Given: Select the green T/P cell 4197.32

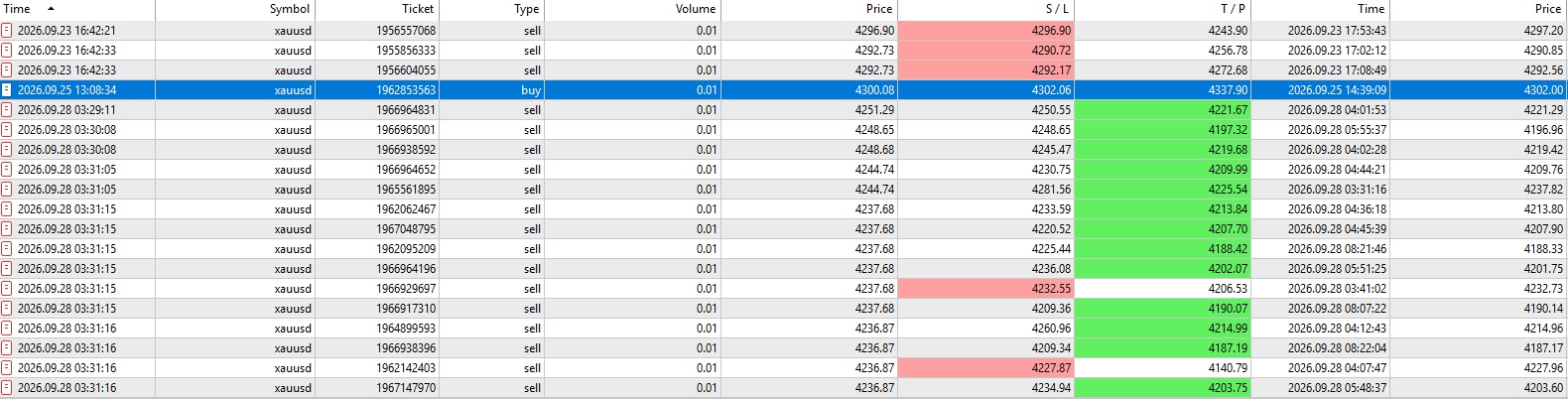Looking at the screenshot, I should 1162,130.
